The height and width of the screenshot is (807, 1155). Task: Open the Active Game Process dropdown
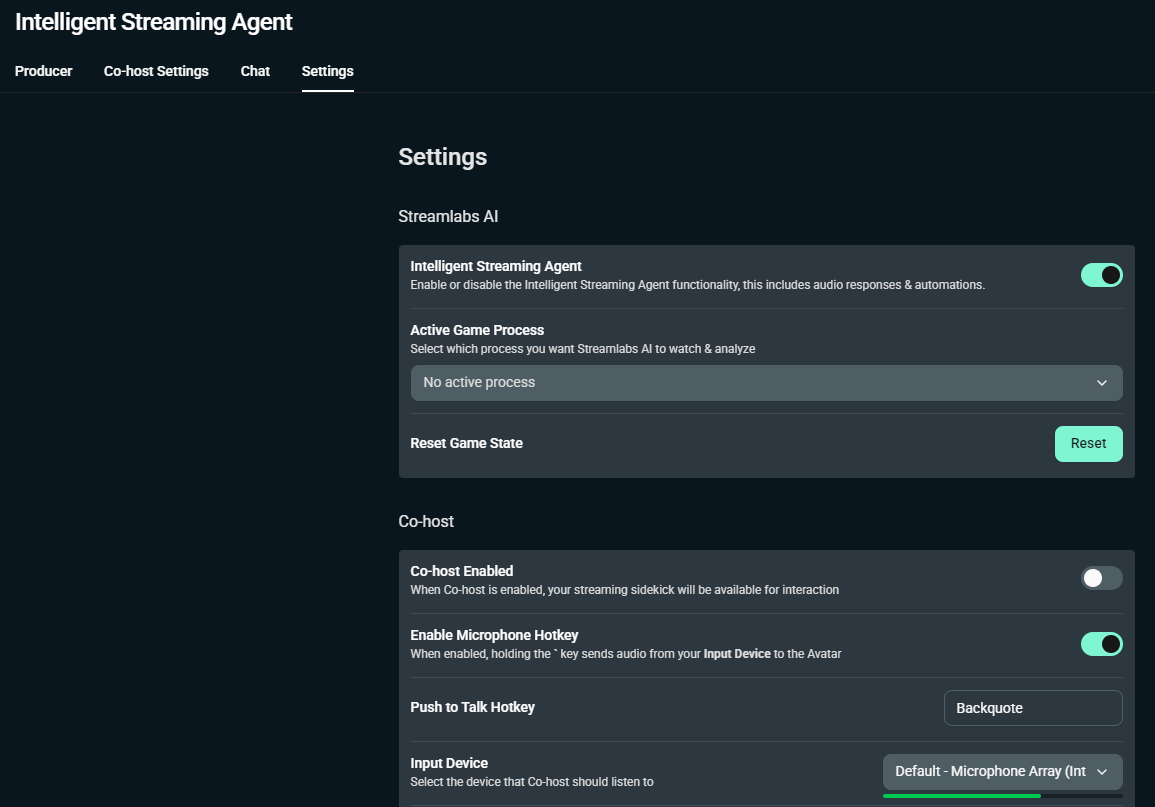point(765,383)
